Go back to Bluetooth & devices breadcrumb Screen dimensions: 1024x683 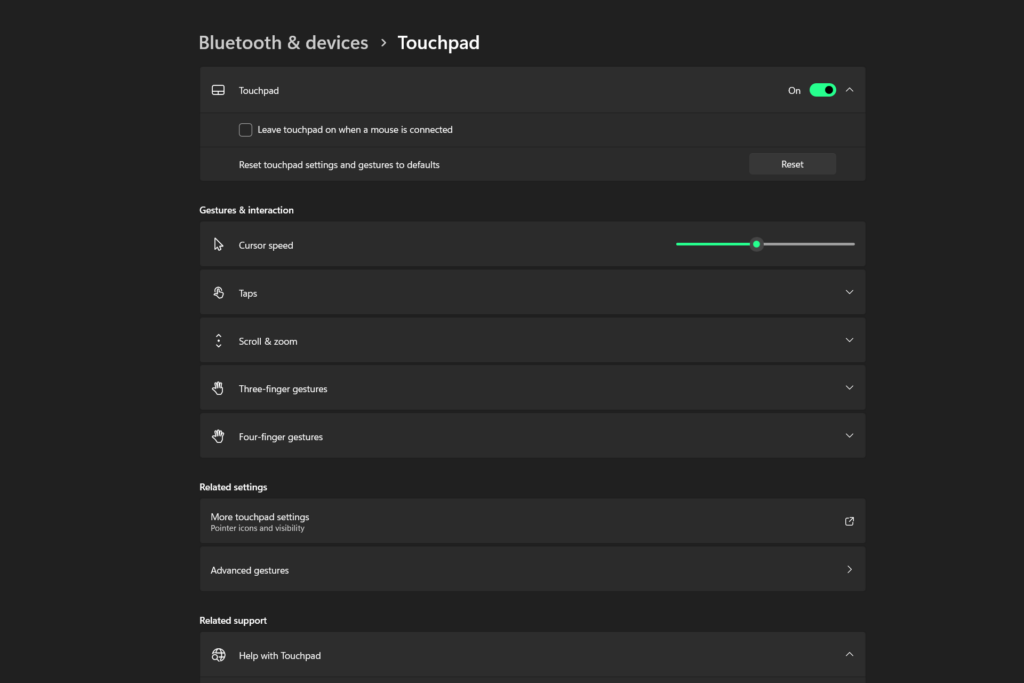[x=283, y=43]
